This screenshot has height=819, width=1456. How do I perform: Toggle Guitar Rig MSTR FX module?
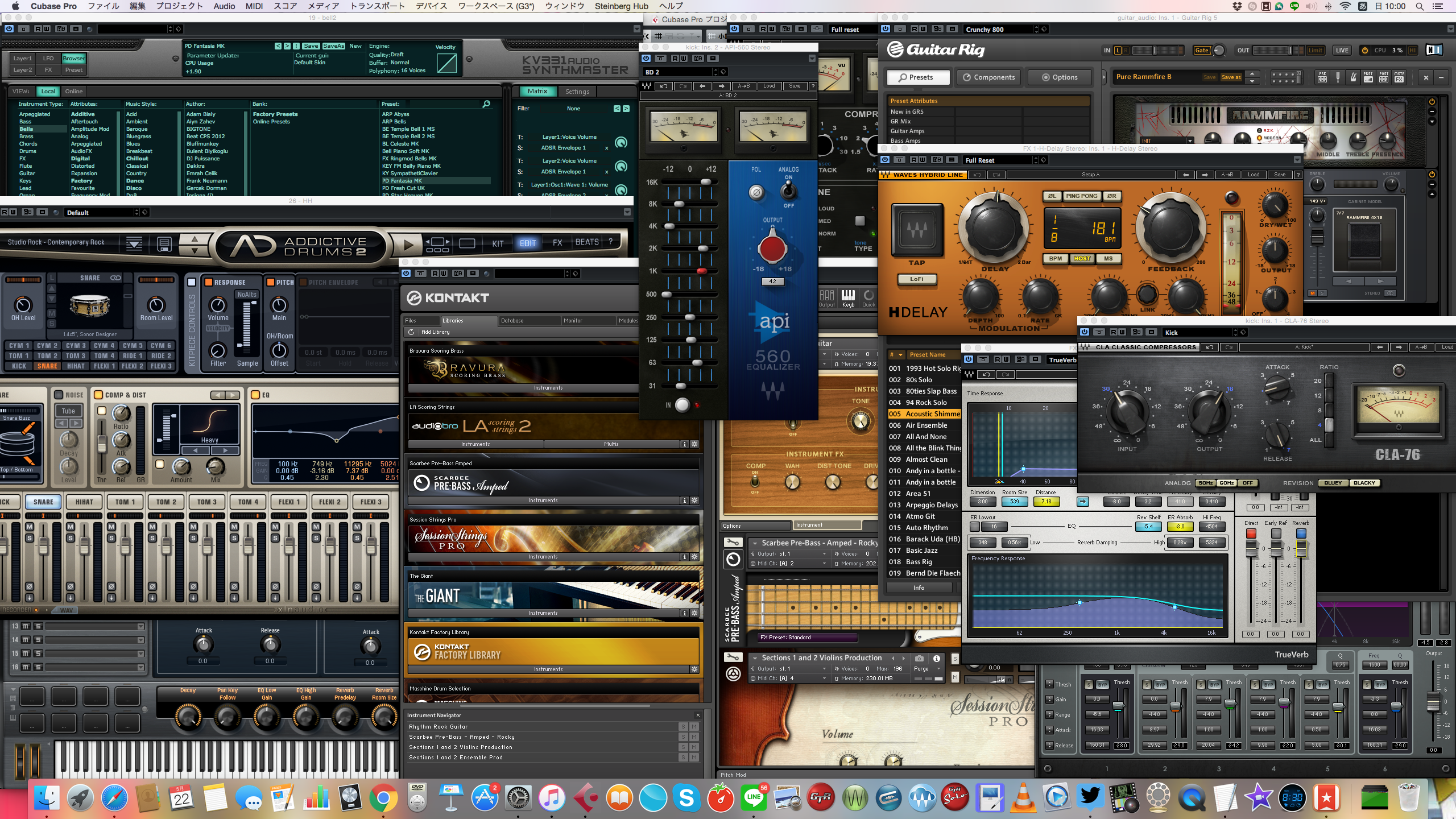pos(1399,77)
